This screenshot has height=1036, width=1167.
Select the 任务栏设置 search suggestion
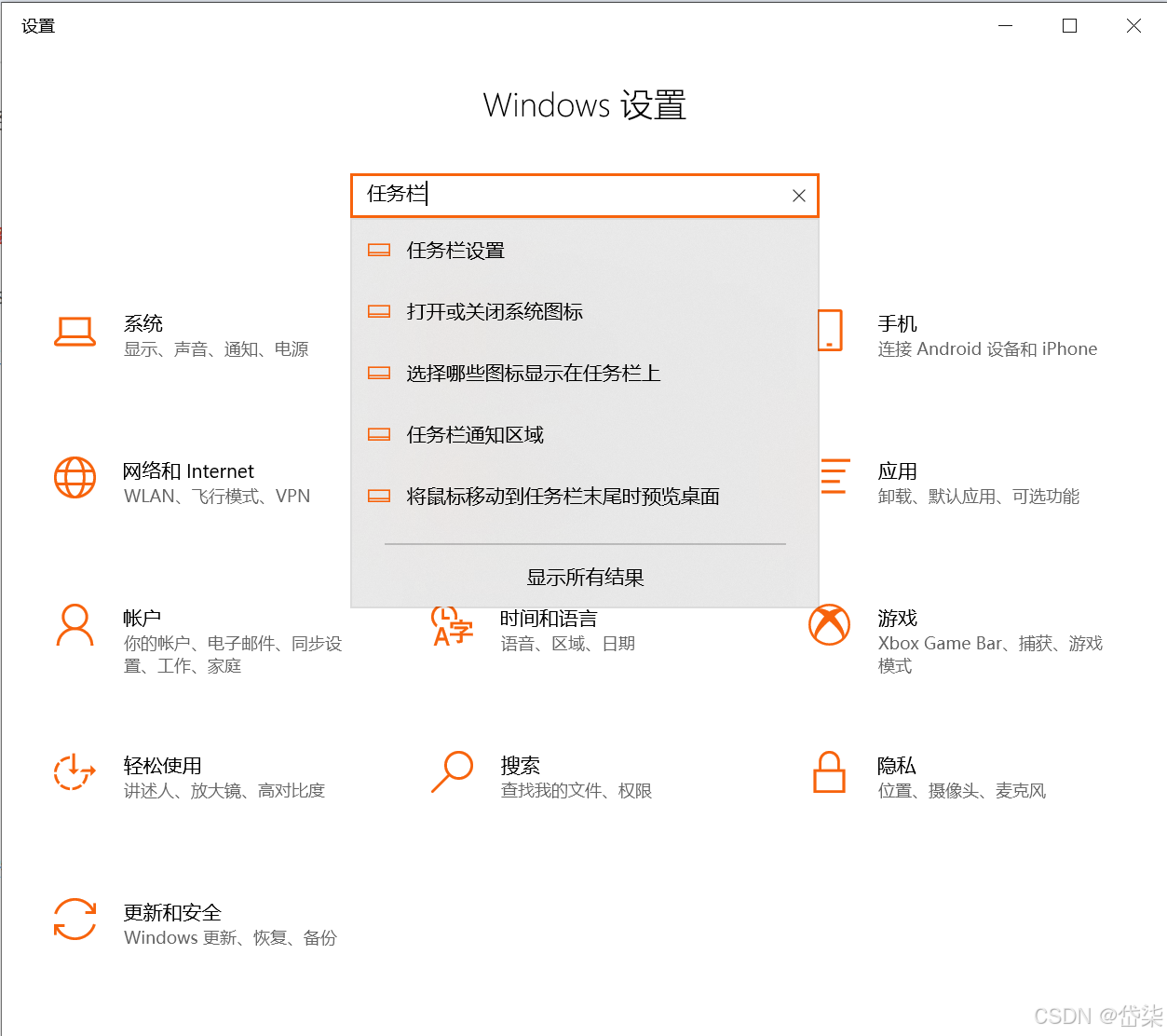(x=585, y=250)
